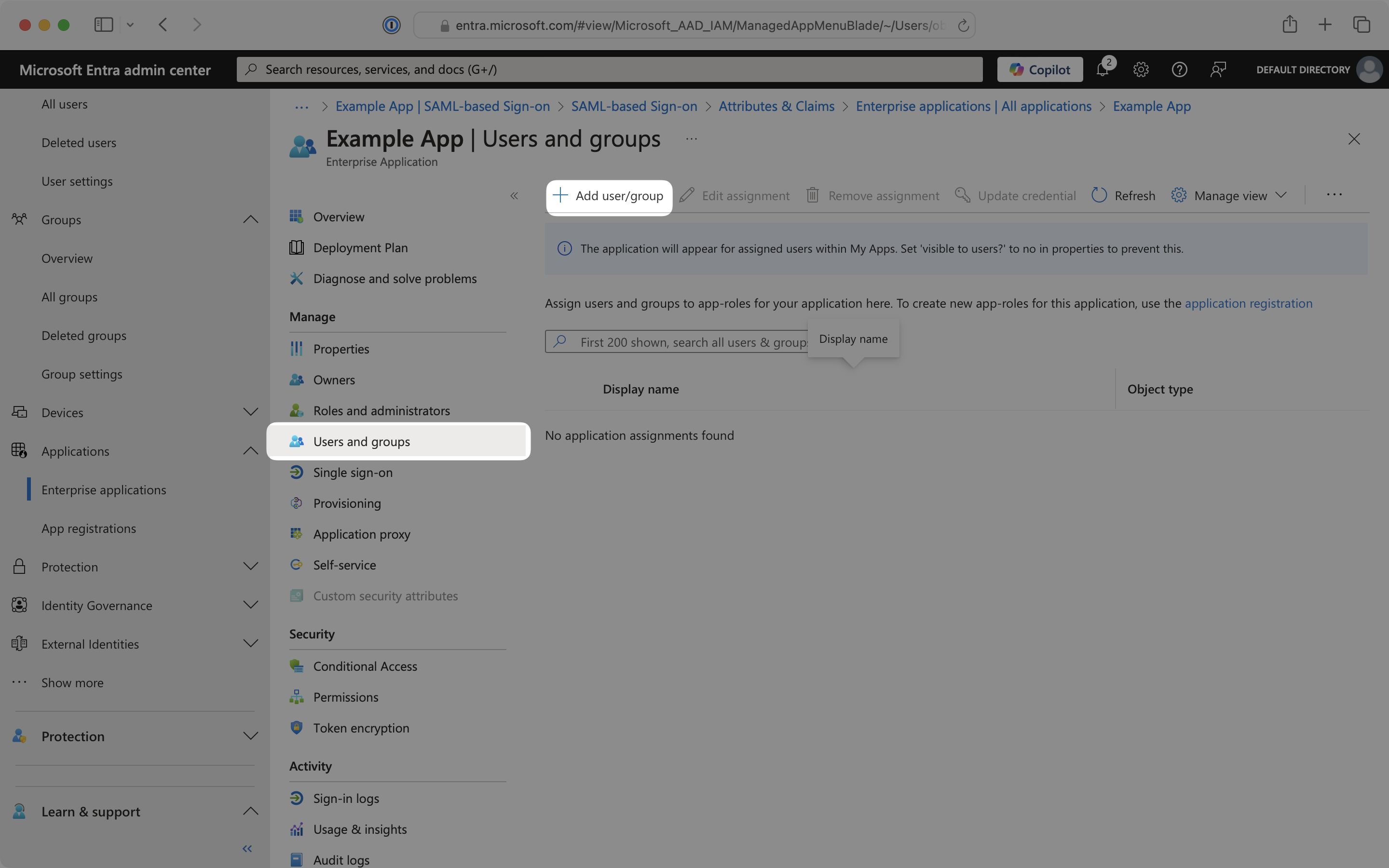Open the feedback smiley icon
The height and width of the screenshot is (868, 1389).
1218,69
